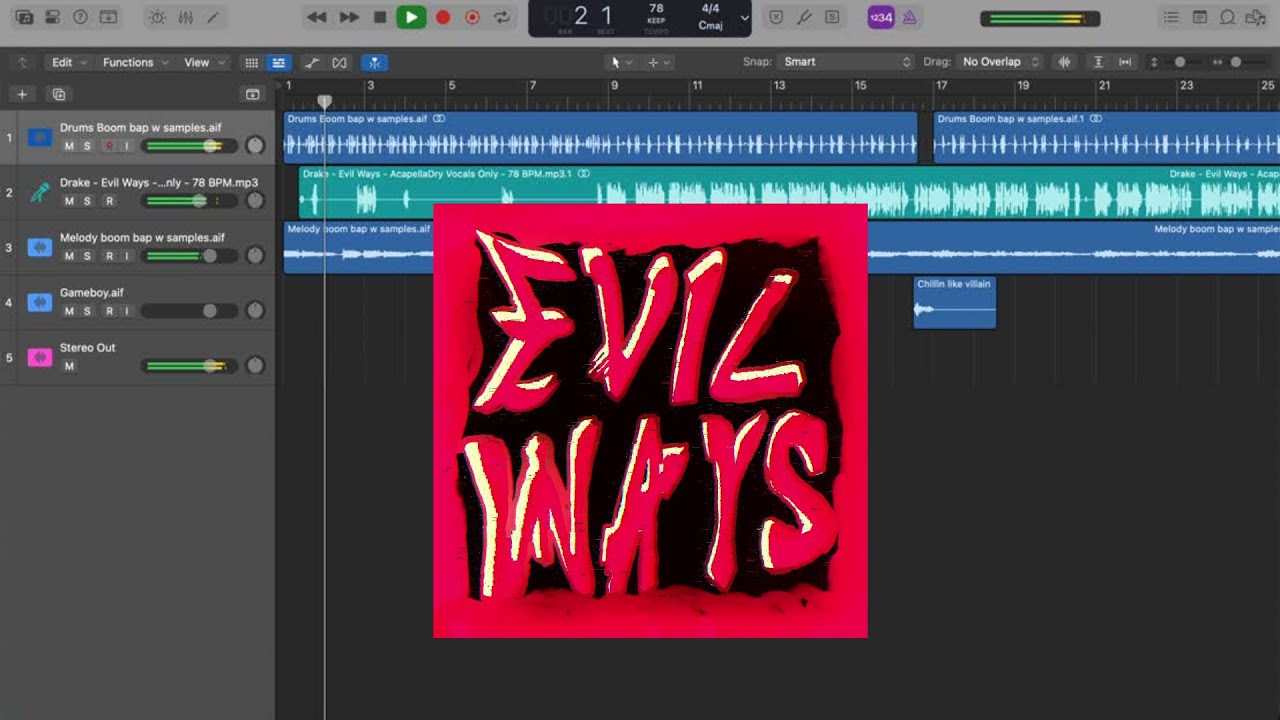
Task: Rewind the transport
Action: (x=316, y=17)
